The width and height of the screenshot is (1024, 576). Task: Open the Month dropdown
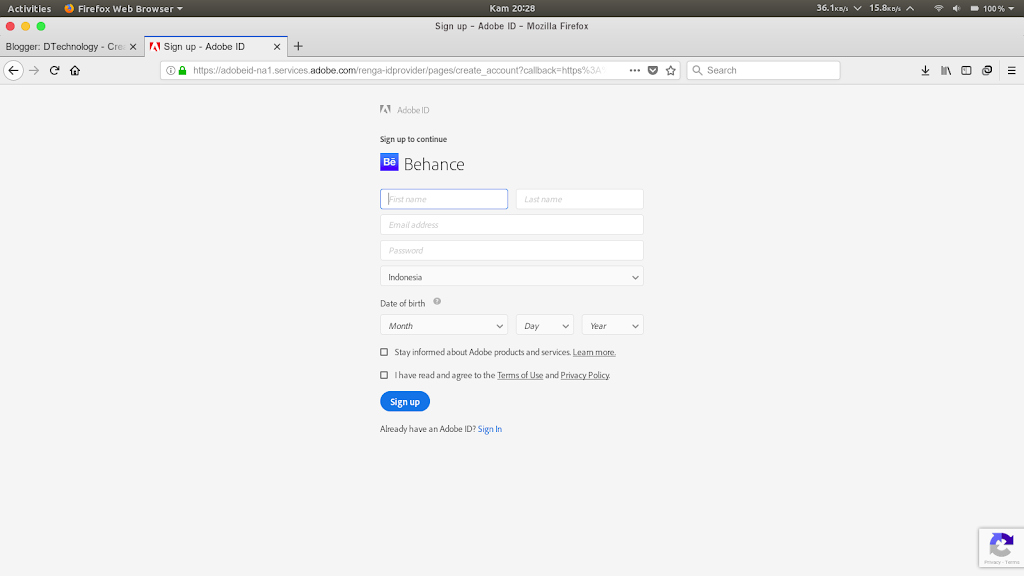(x=444, y=326)
